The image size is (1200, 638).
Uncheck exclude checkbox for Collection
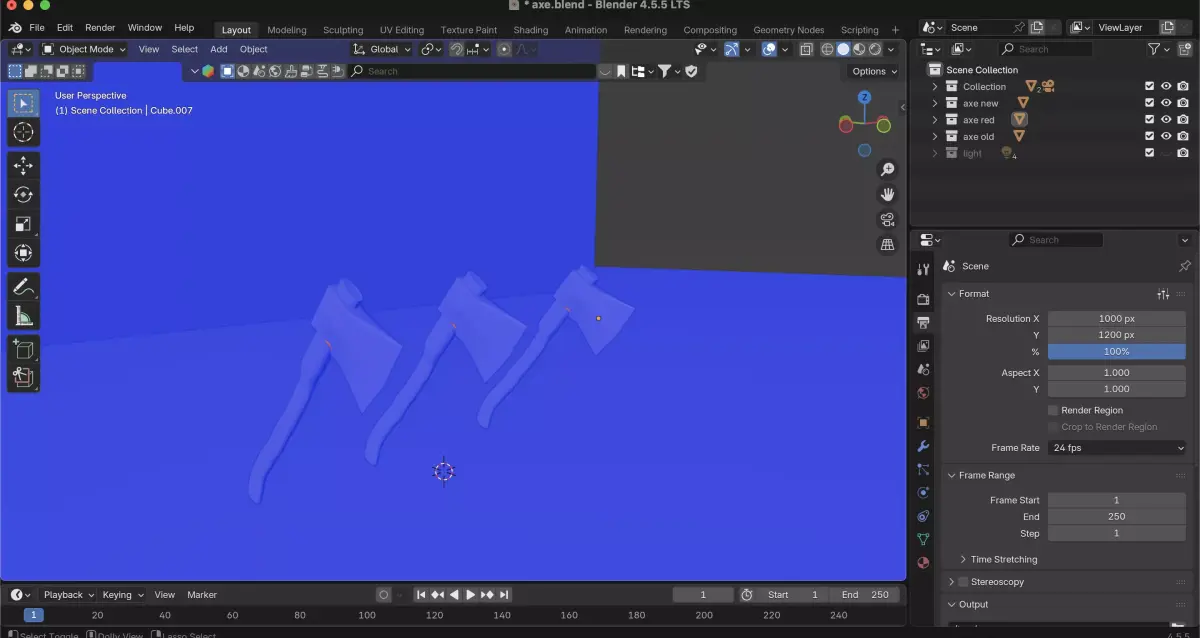[1149, 87]
